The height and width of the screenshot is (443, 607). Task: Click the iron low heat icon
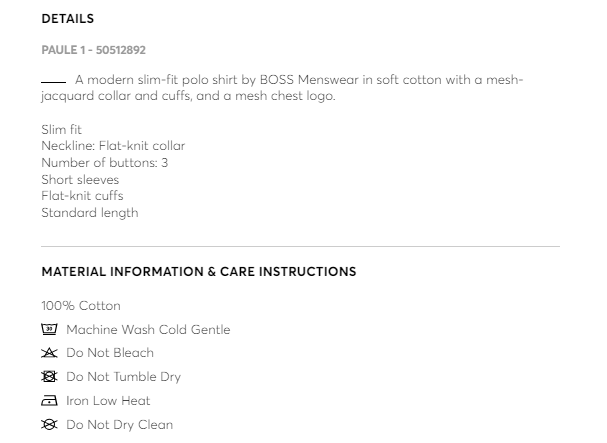pyautogui.click(x=49, y=401)
